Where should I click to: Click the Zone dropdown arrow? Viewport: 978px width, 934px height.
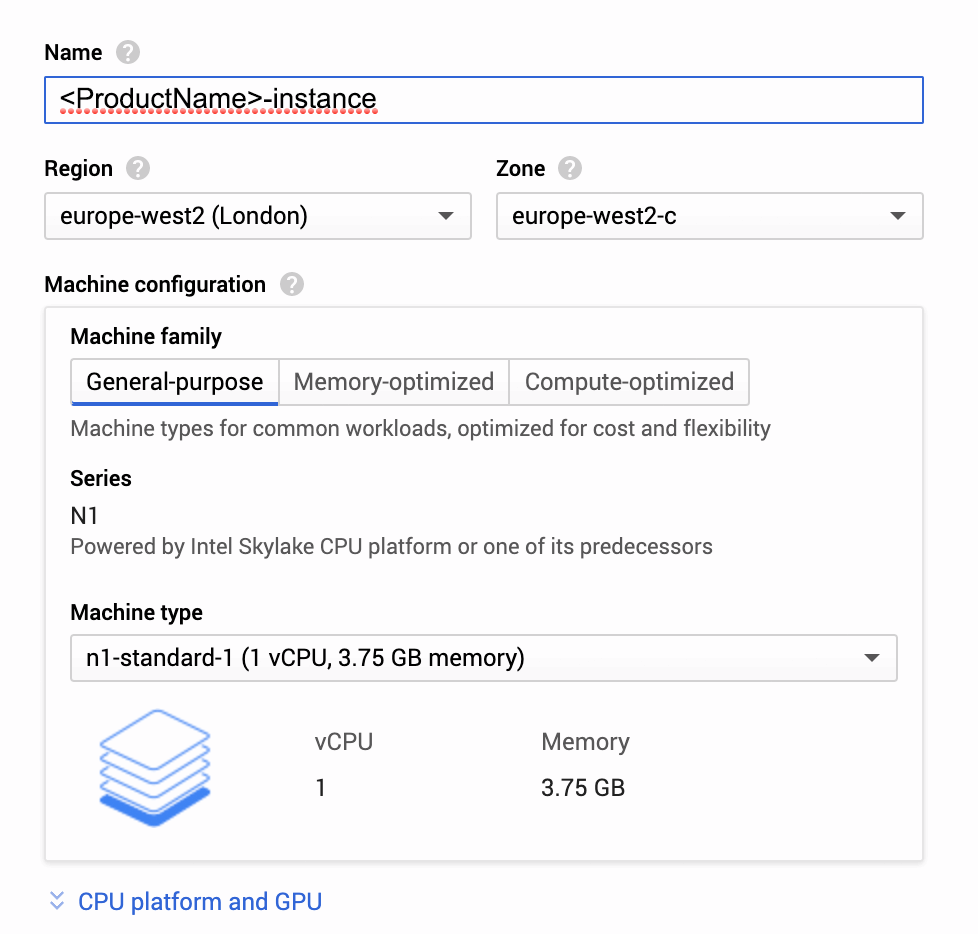(898, 216)
